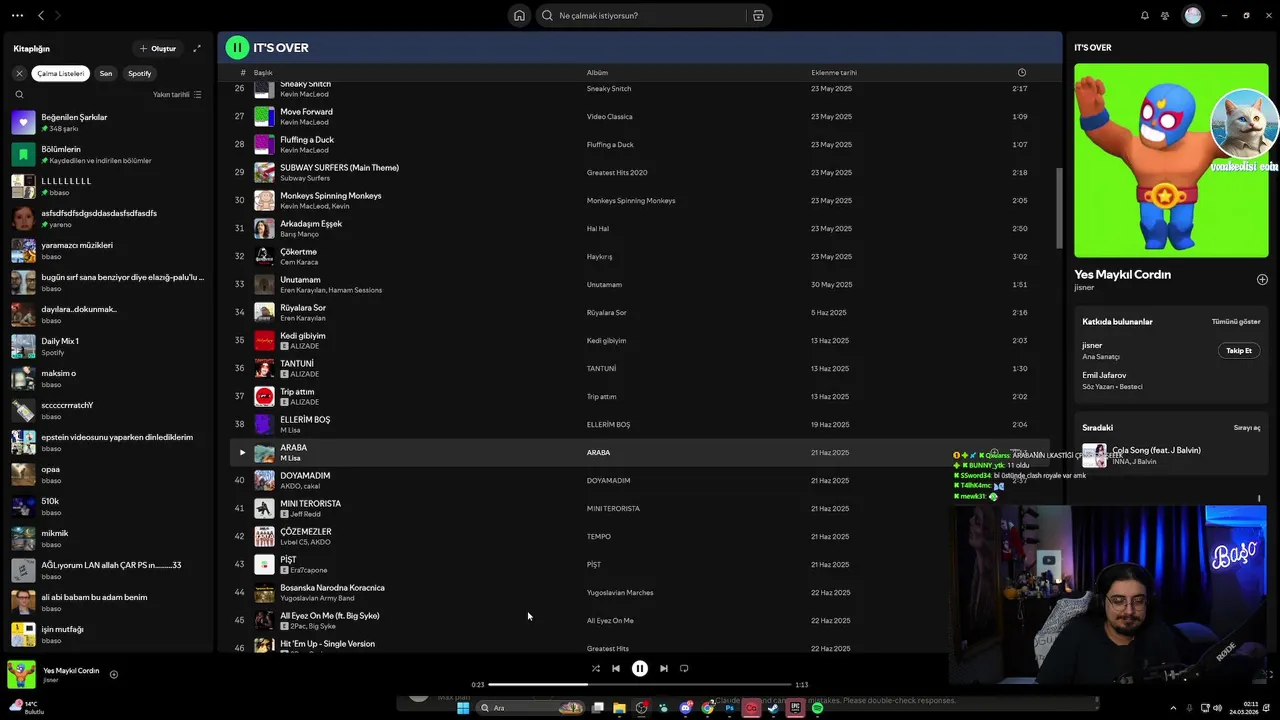This screenshot has height=720, width=1280.
Task: Open the Windows Start button
Action: pos(463,708)
